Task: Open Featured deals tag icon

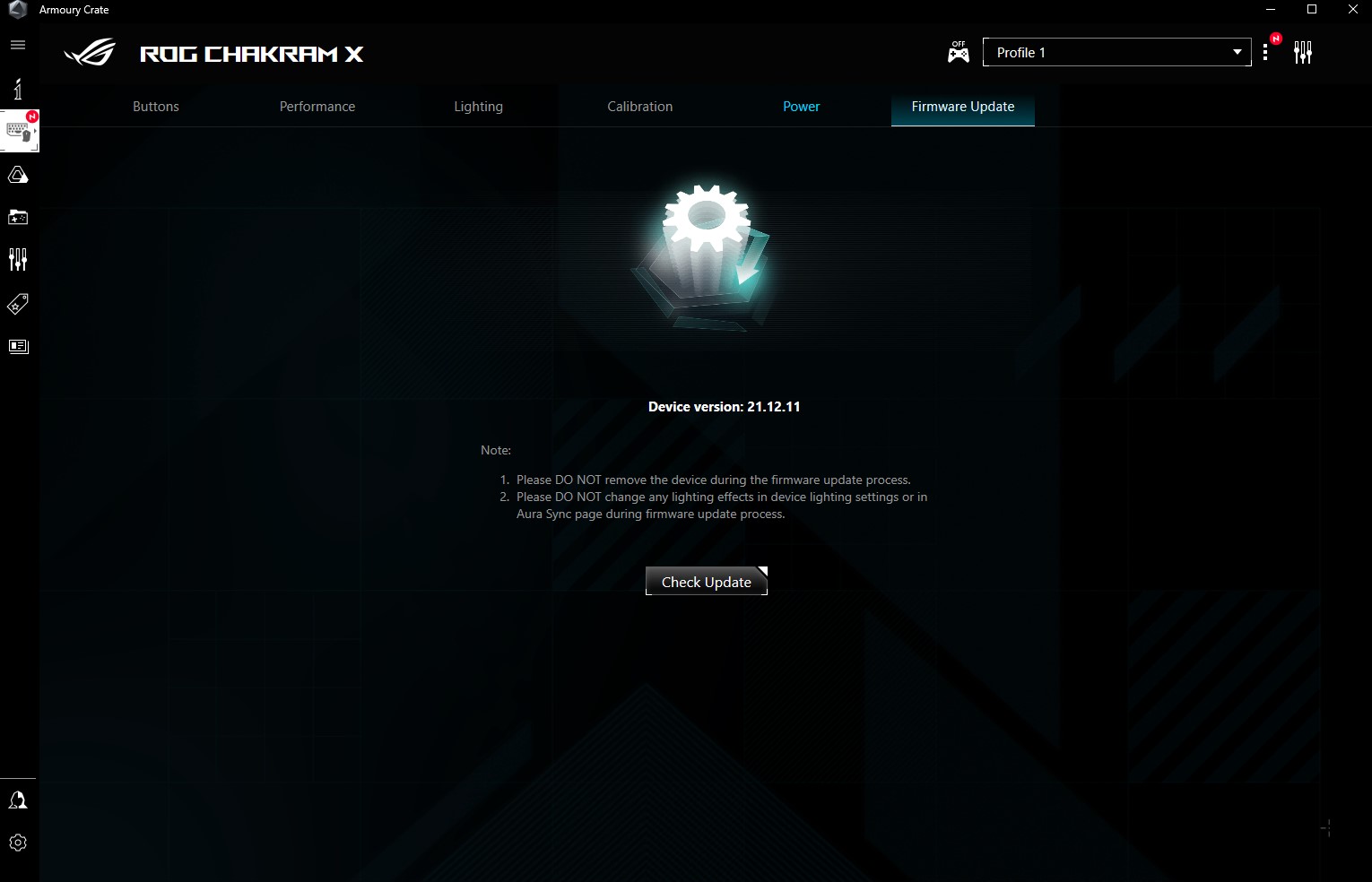Action: coord(18,304)
